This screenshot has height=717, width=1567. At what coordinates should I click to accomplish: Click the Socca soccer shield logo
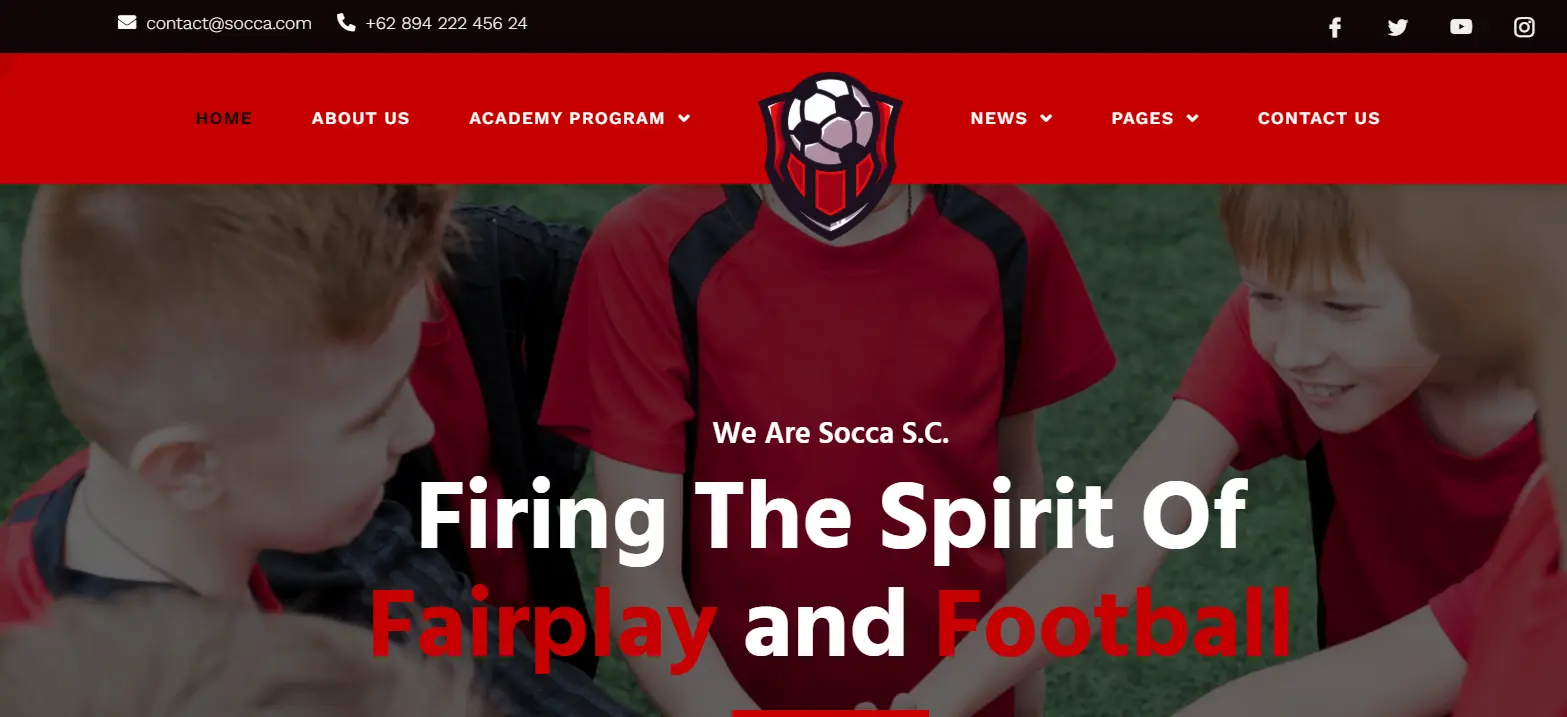click(x=830, y=155)
